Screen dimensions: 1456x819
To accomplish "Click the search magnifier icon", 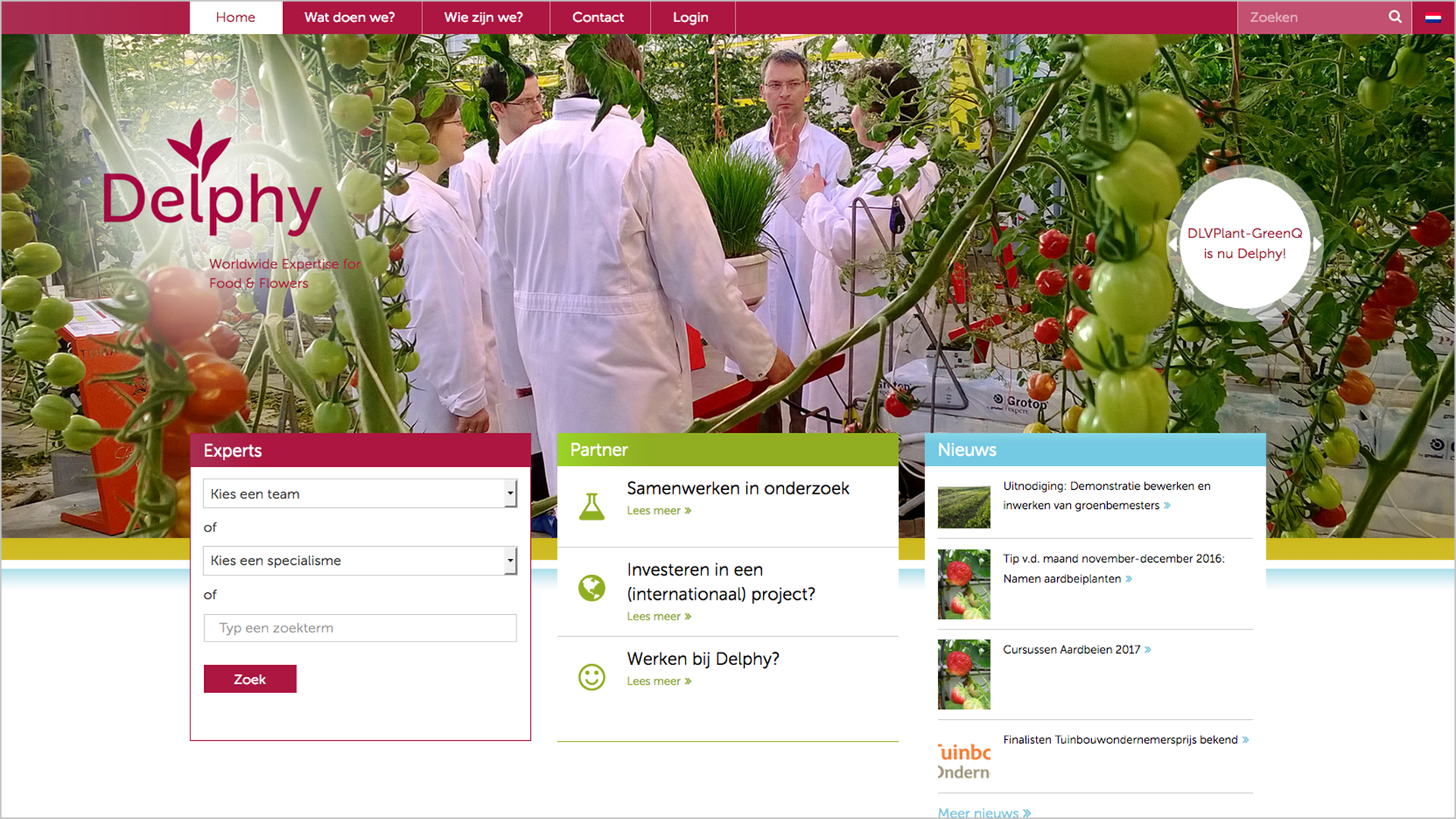I will (1395, 17).
